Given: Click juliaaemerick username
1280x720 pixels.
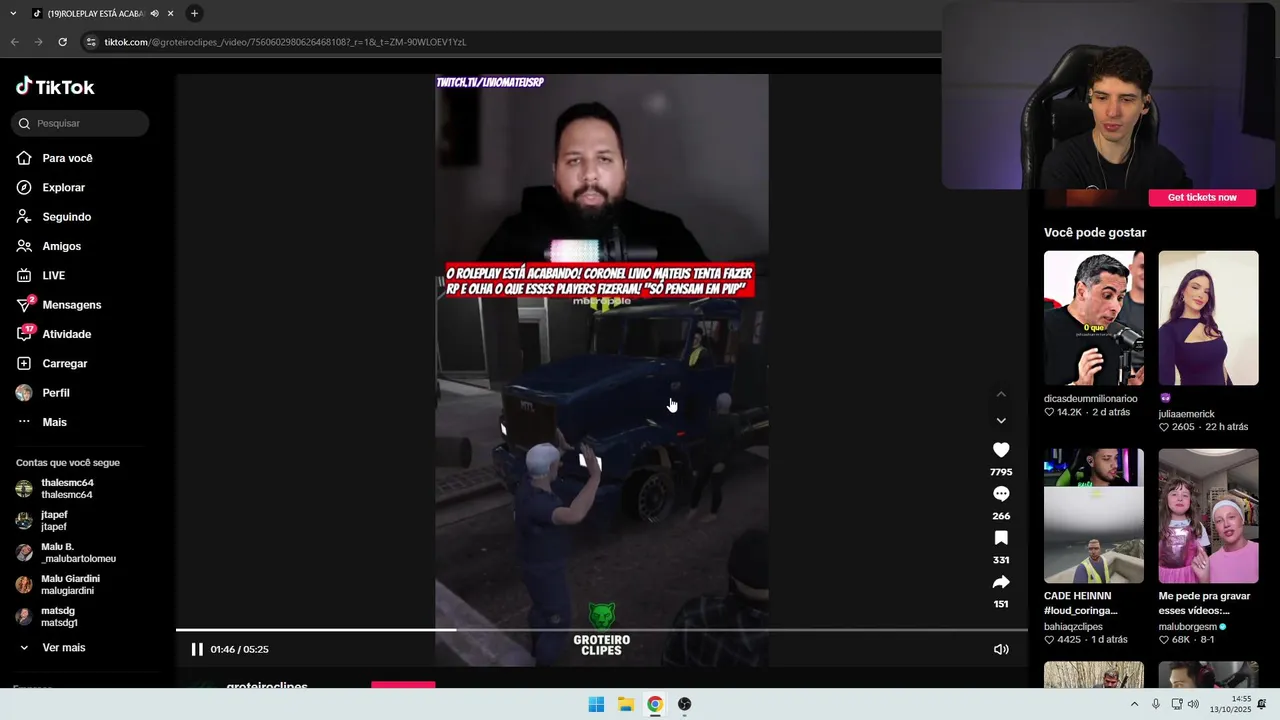Looking at the screenshot, I should (1186, 413).
